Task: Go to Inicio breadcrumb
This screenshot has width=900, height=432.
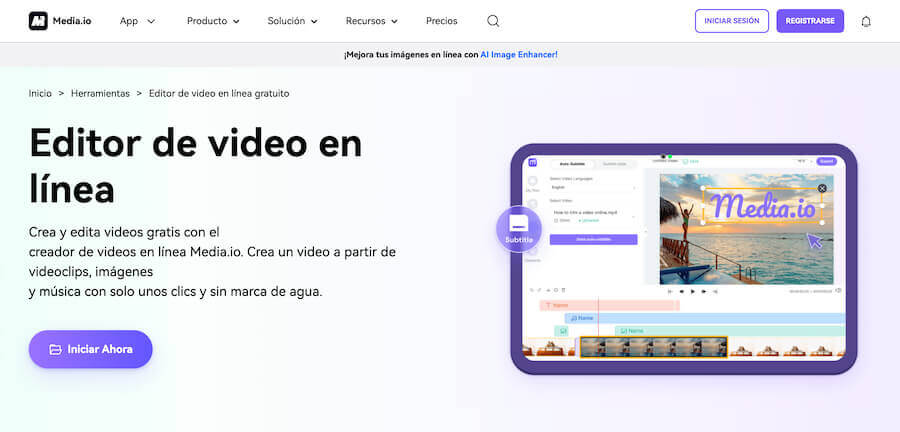Action: click(40, 93)
